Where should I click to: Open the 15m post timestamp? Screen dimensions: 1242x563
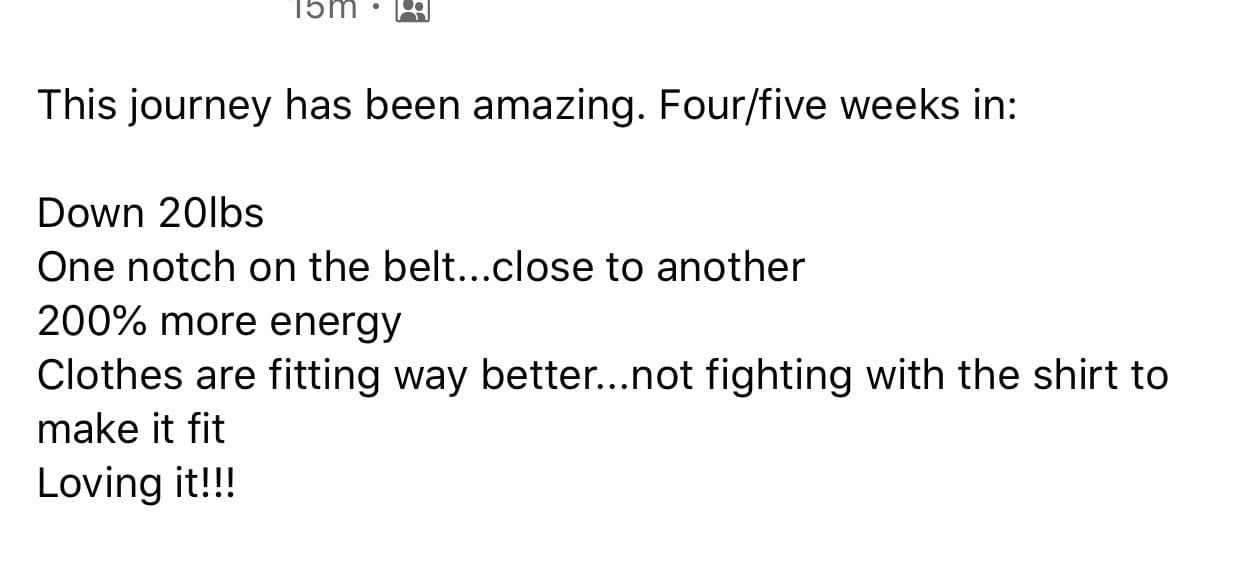323,9
